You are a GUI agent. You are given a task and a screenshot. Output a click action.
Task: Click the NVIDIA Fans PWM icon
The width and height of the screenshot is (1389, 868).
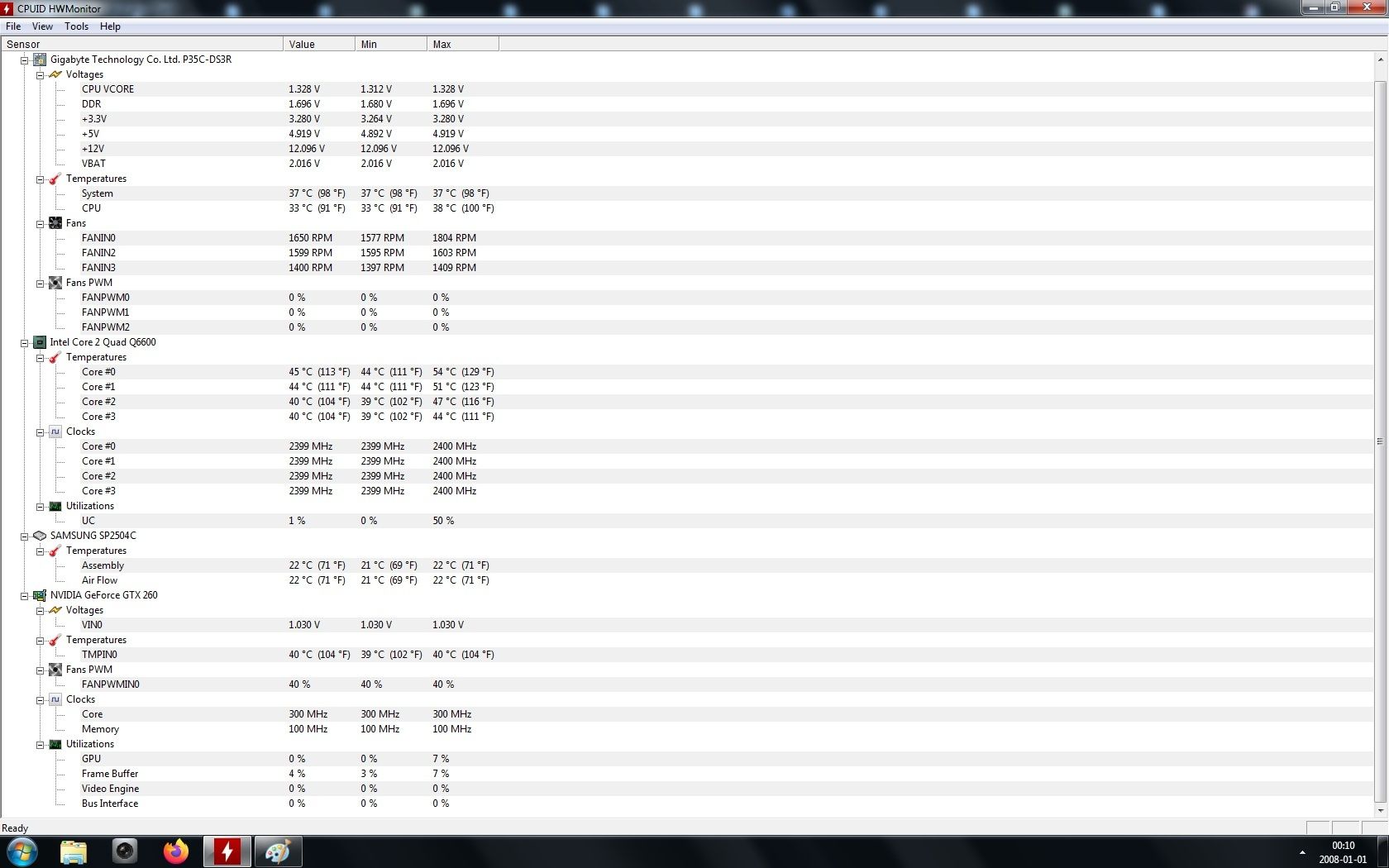point(55,670)
